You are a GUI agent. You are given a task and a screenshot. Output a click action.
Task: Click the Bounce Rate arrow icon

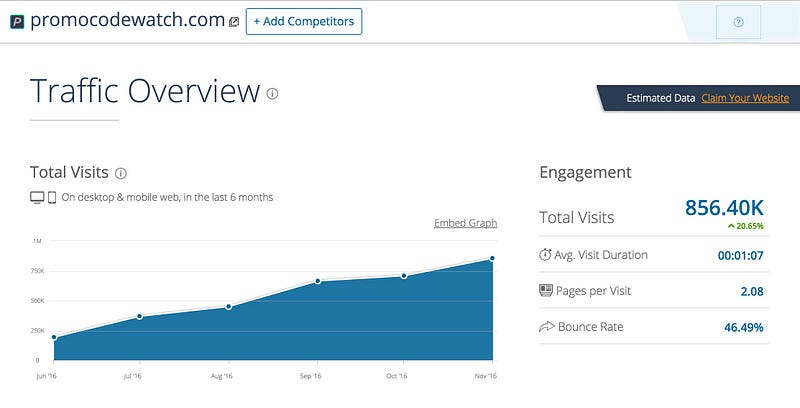(x=545, y=327)
